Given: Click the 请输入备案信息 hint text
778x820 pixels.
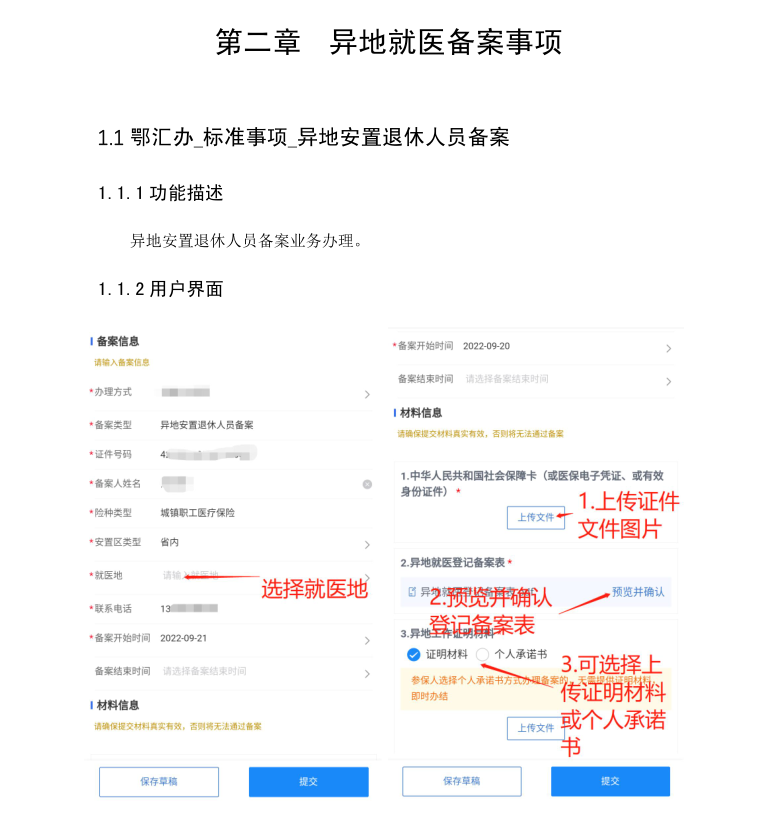Looking at the screenshot, I should 122,362.
